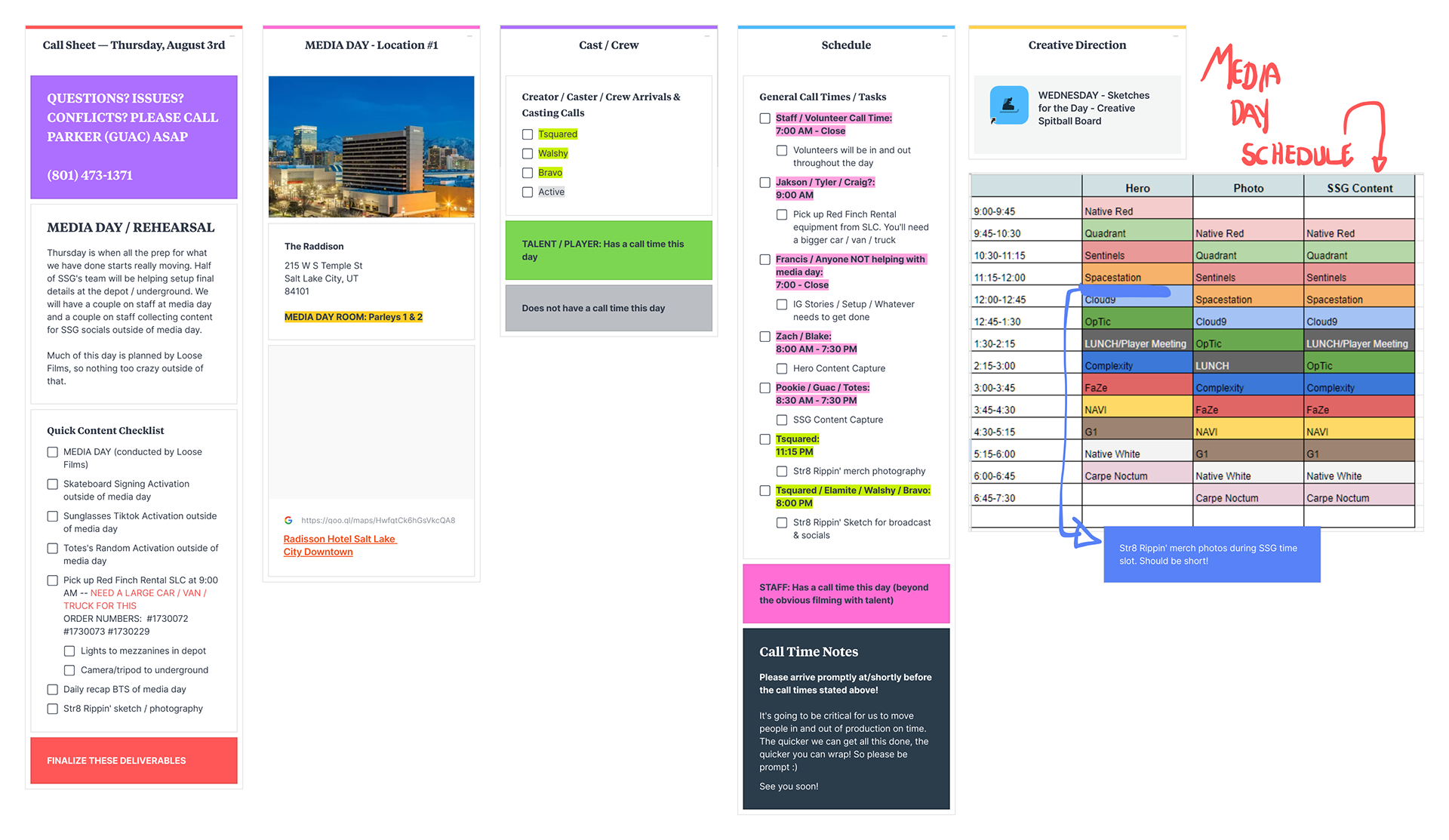Tick the Staff / Volunteer Call Time checkbox

[x=764, y=118]
